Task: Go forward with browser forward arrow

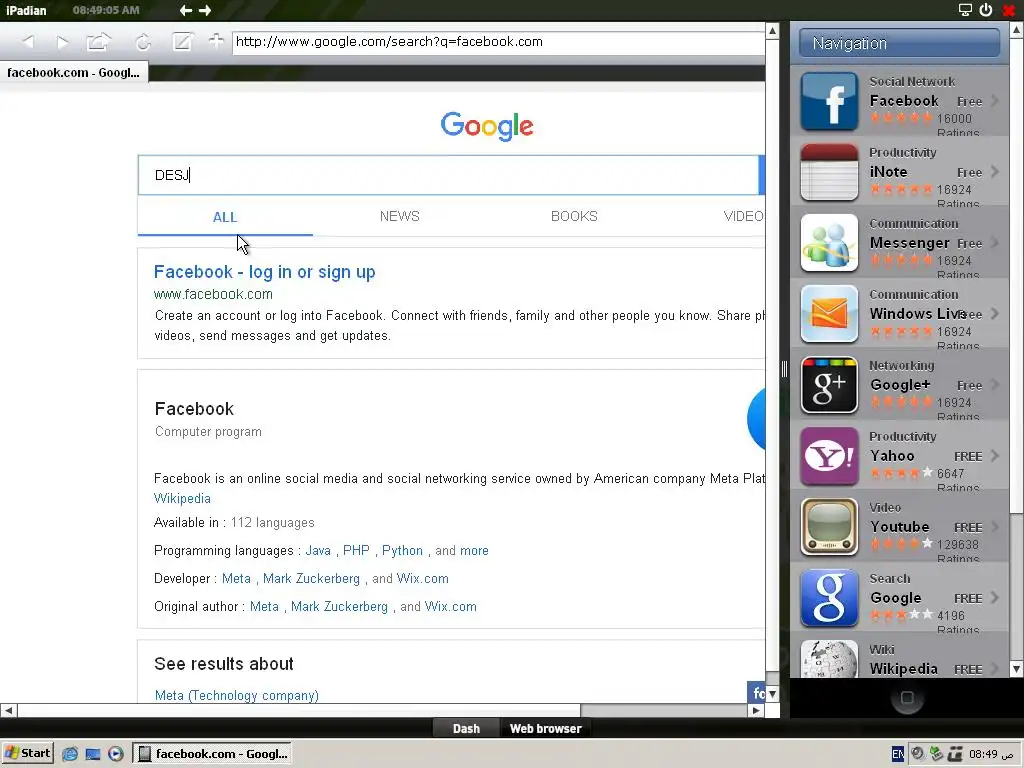Action: (63, 42)
